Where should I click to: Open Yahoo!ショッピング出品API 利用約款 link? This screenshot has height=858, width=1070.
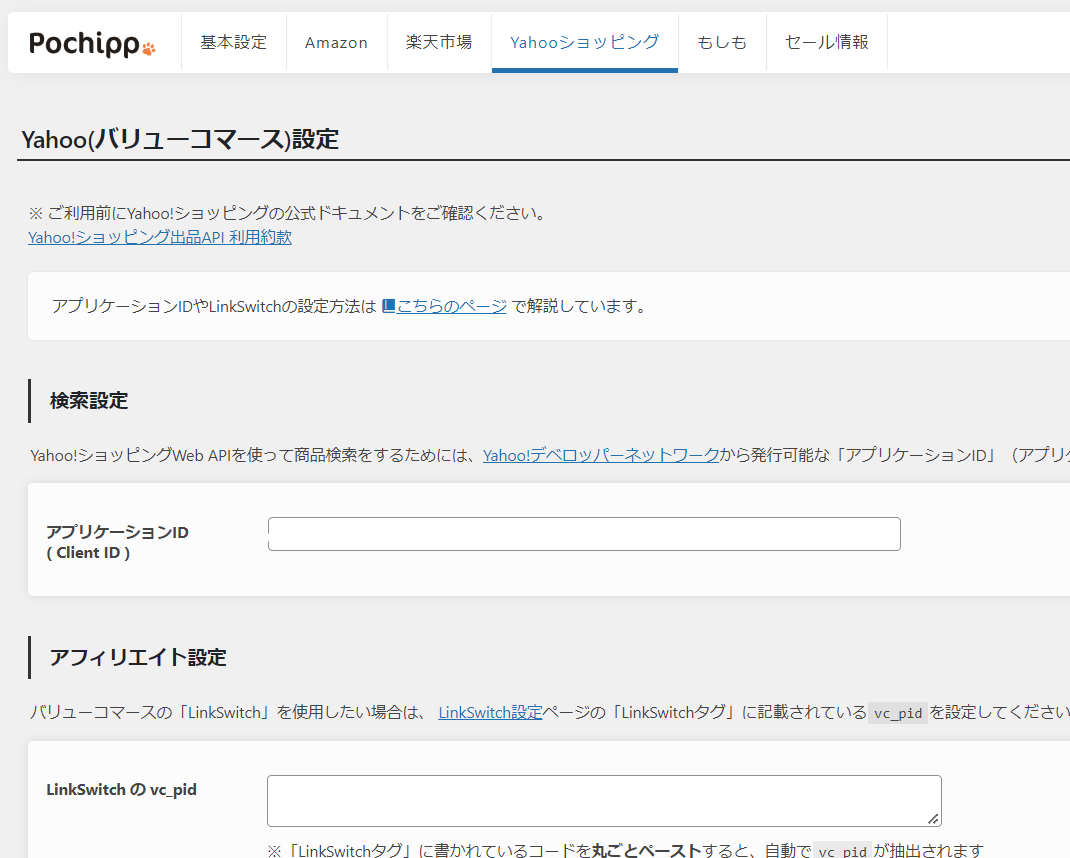click(160, 237)
